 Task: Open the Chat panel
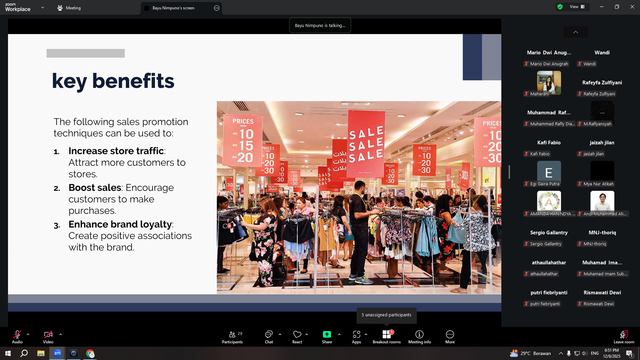(269, 337)
